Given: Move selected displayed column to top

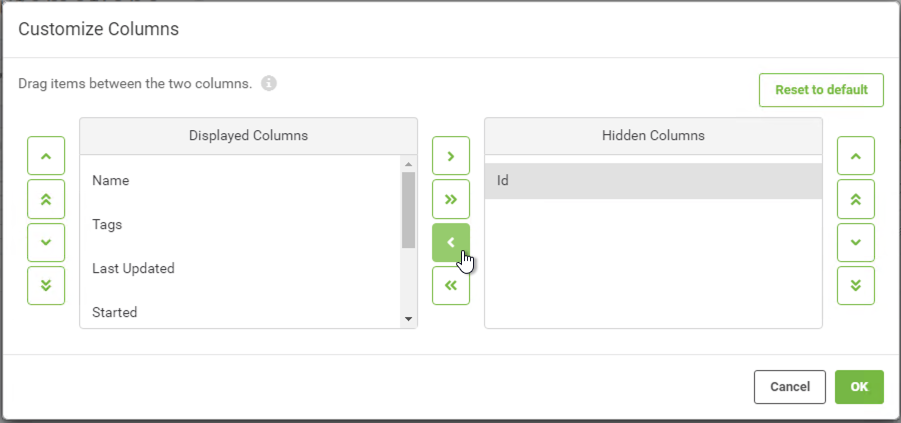Looking at the screenshot, I should [46, 199].
